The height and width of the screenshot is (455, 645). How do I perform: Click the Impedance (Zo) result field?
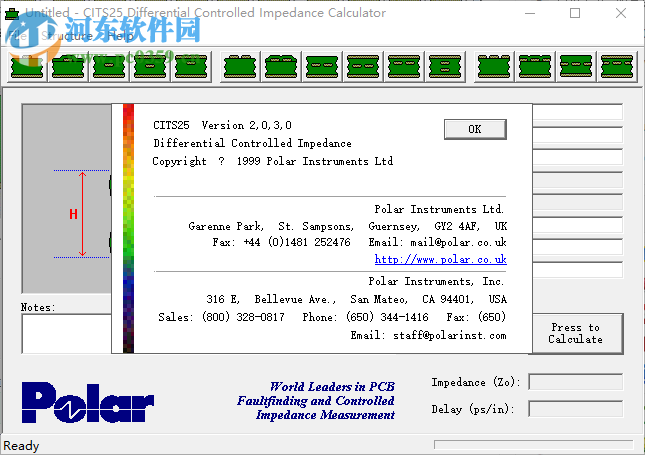pyautogui.click(x=575, y=382)
